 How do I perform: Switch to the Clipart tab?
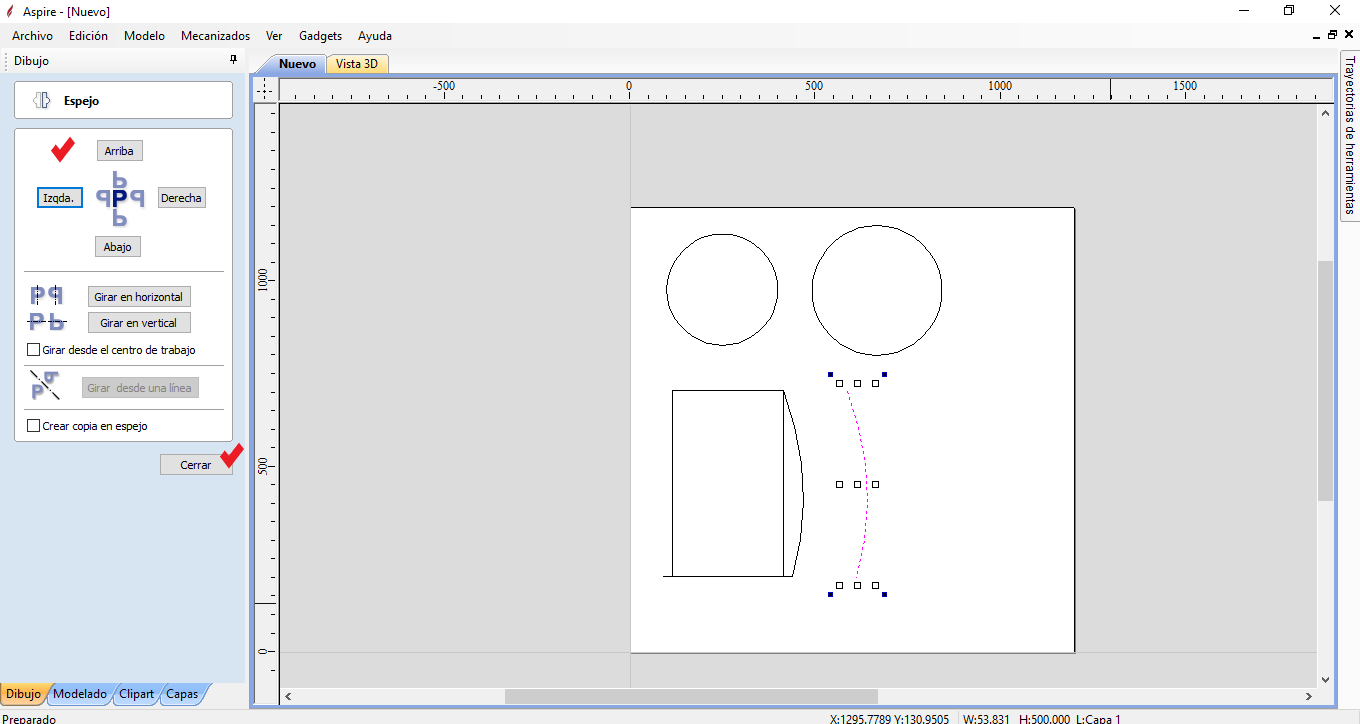click(x=136, y=694)
